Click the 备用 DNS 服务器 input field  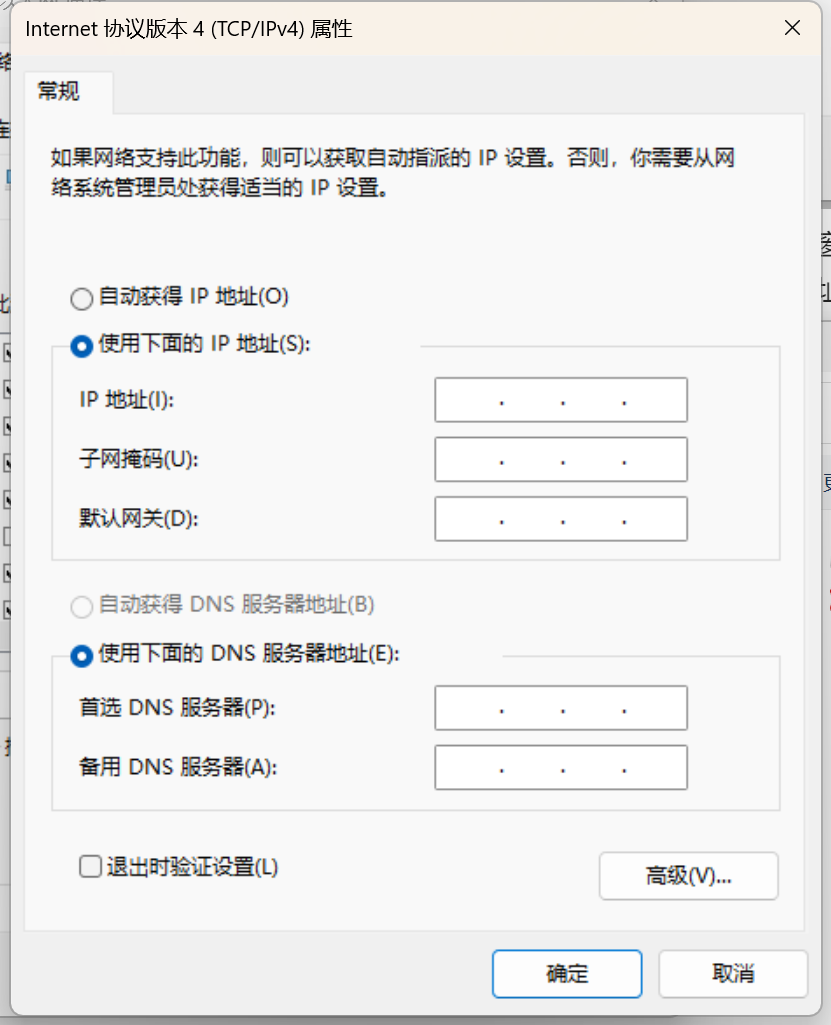560,768
